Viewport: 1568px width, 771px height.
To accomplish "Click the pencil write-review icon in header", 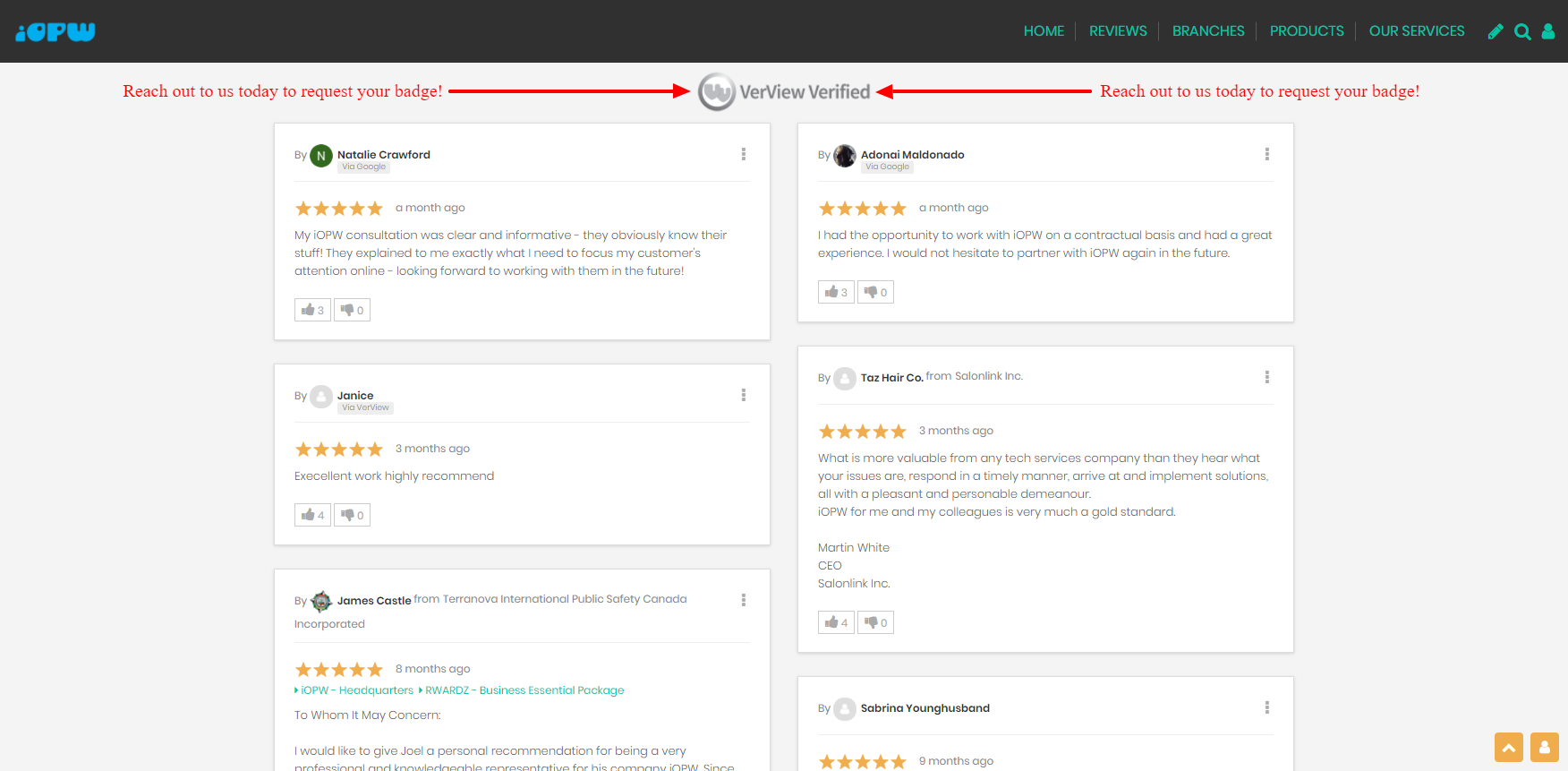I will 1496,31.
